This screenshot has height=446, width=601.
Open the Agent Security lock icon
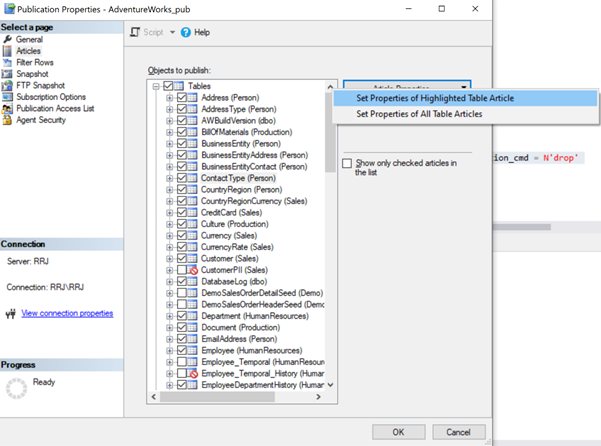pyautogui.click(x=7, y=120)
